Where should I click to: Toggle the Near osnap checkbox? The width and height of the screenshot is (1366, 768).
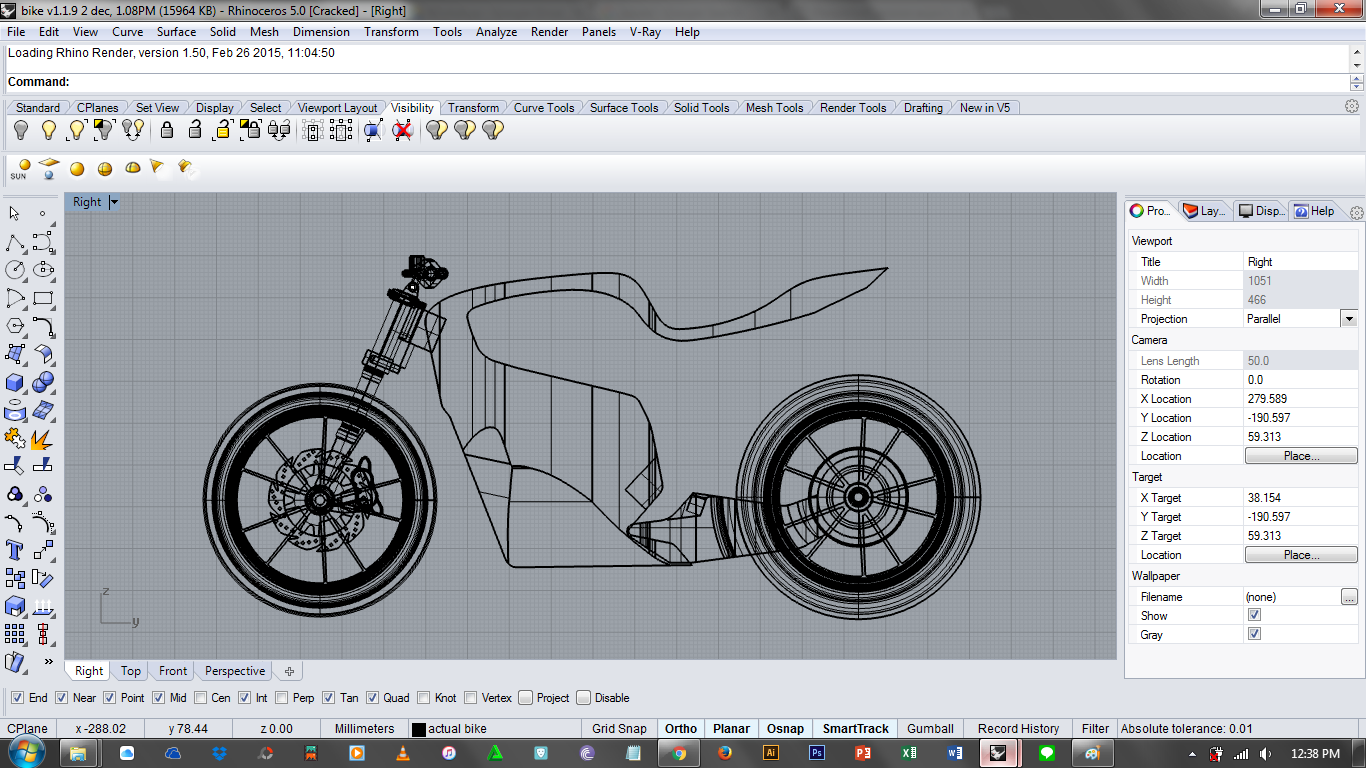pyautogui.click(x=61, y=698)
